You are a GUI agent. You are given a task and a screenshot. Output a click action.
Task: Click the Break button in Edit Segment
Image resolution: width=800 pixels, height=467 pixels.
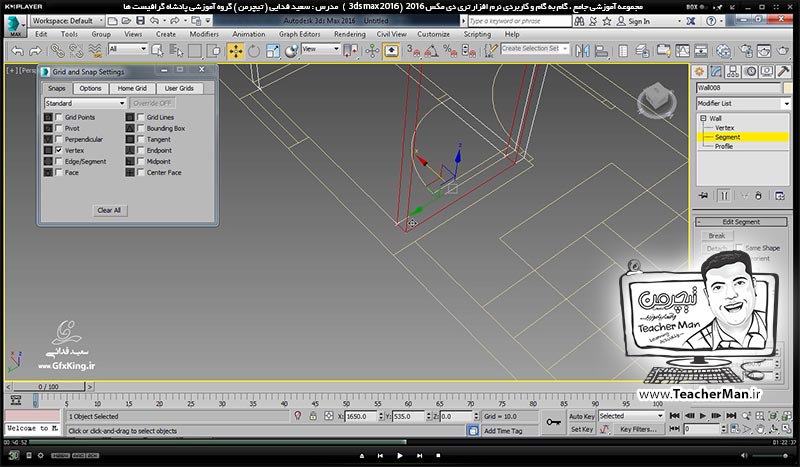(x=716, y=236)
